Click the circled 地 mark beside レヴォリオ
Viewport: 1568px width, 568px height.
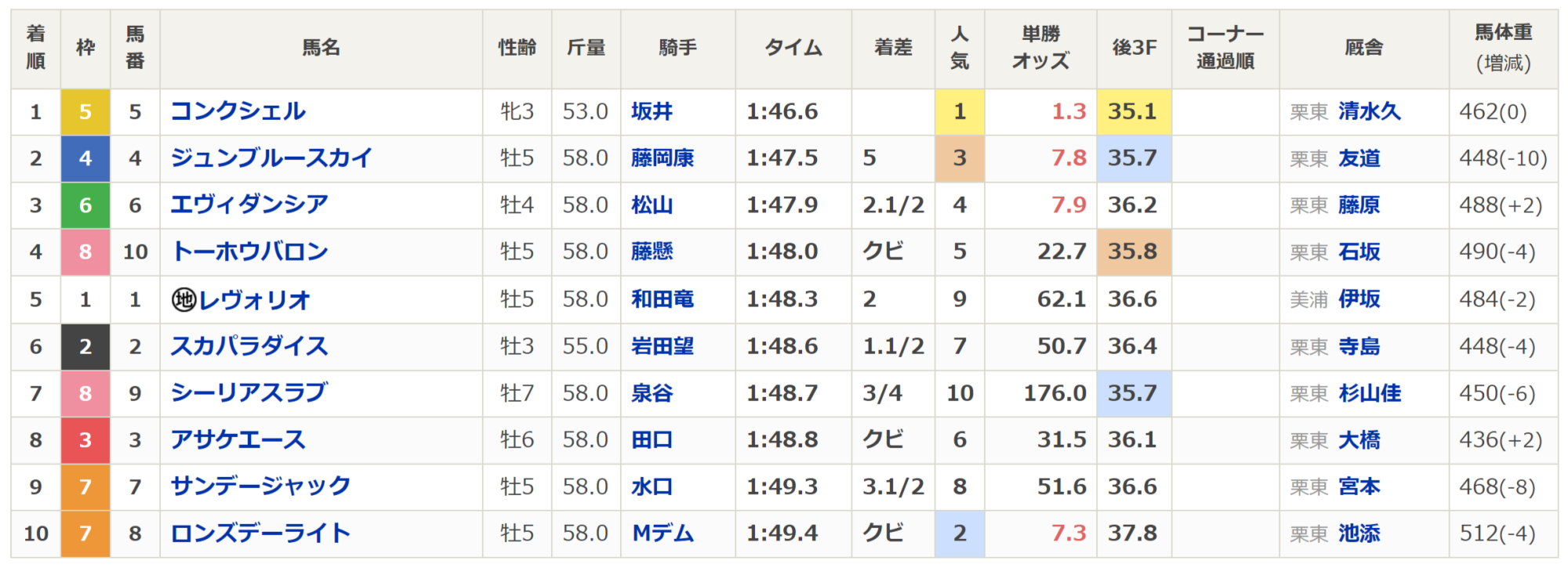coord(183,299)
